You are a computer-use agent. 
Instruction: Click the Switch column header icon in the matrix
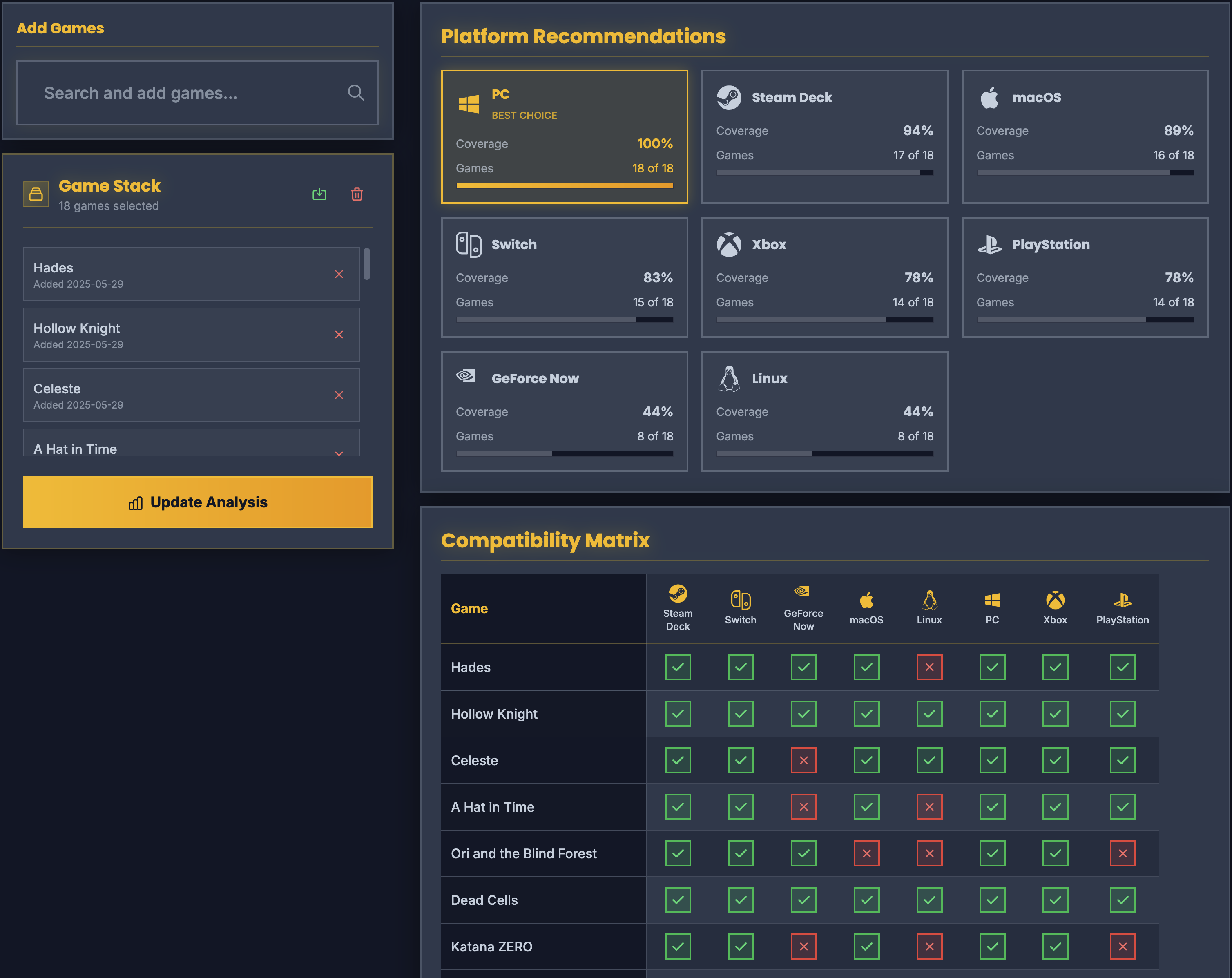pyautogui.click(x=741, y=600)
